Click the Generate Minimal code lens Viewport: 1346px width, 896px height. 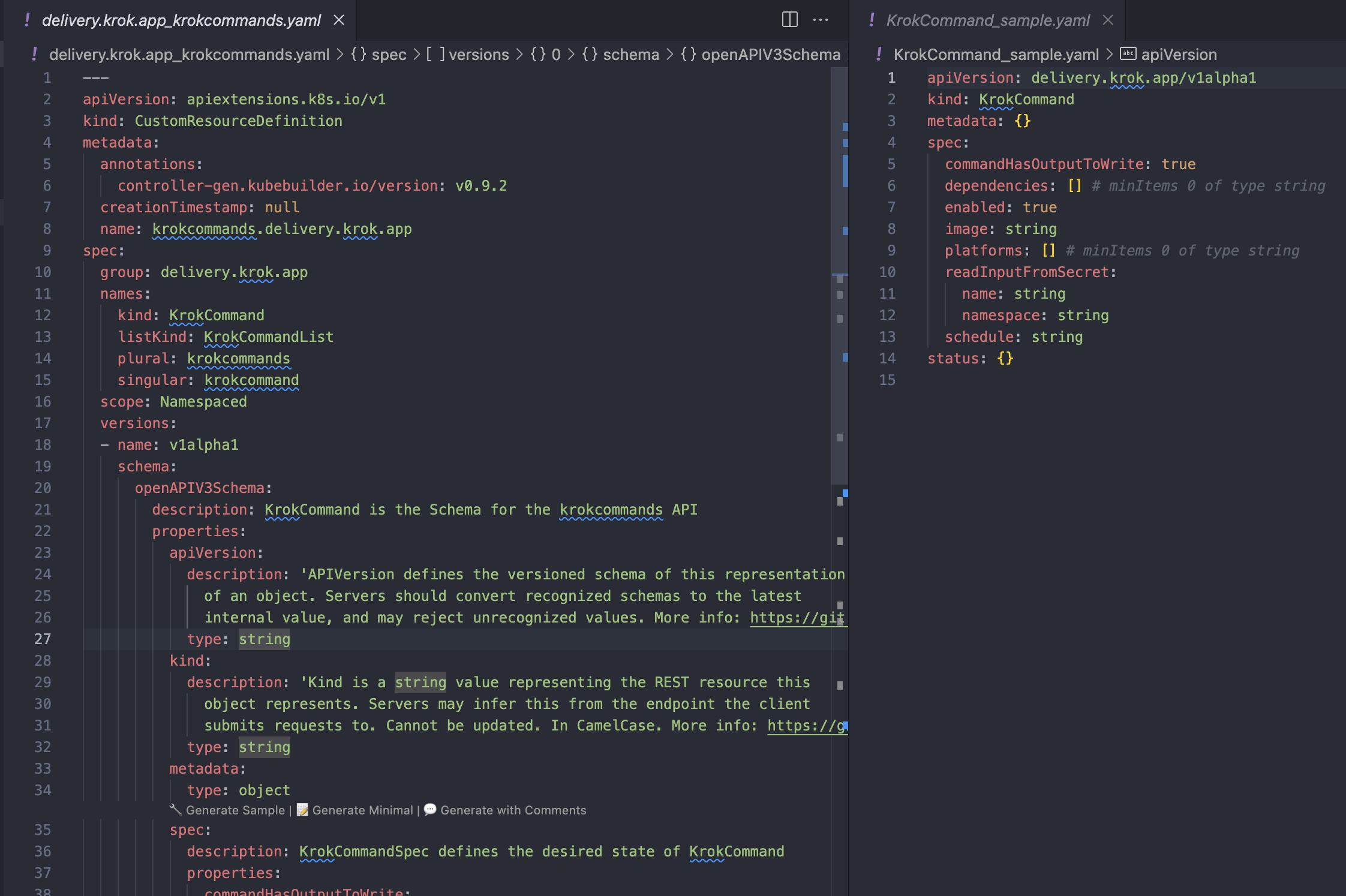tap(362, 810)
